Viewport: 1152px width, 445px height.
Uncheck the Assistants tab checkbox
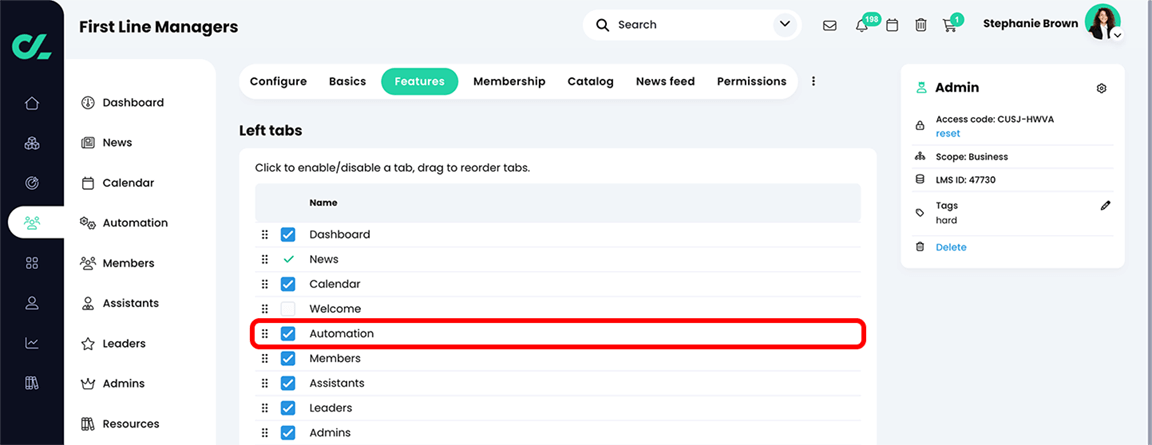coord(288,383)
